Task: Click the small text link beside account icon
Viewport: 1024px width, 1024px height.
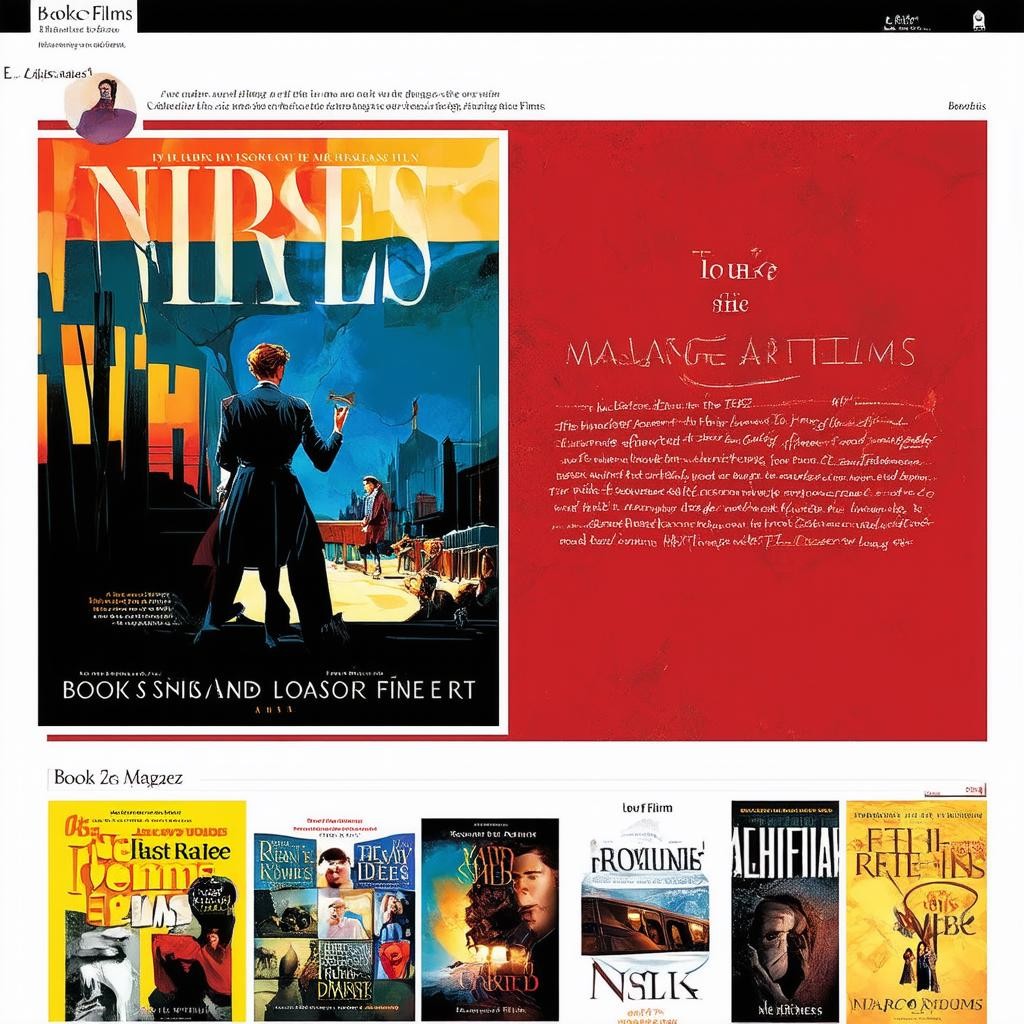Action: [901, 21]
